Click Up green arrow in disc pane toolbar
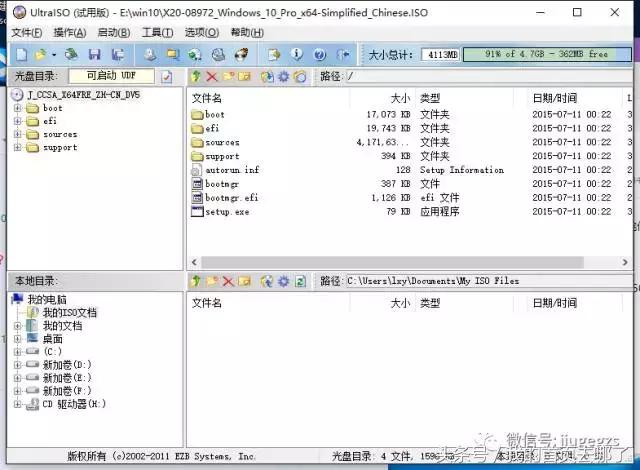Screen dimensions: 640x470 (x=196, y=76)
